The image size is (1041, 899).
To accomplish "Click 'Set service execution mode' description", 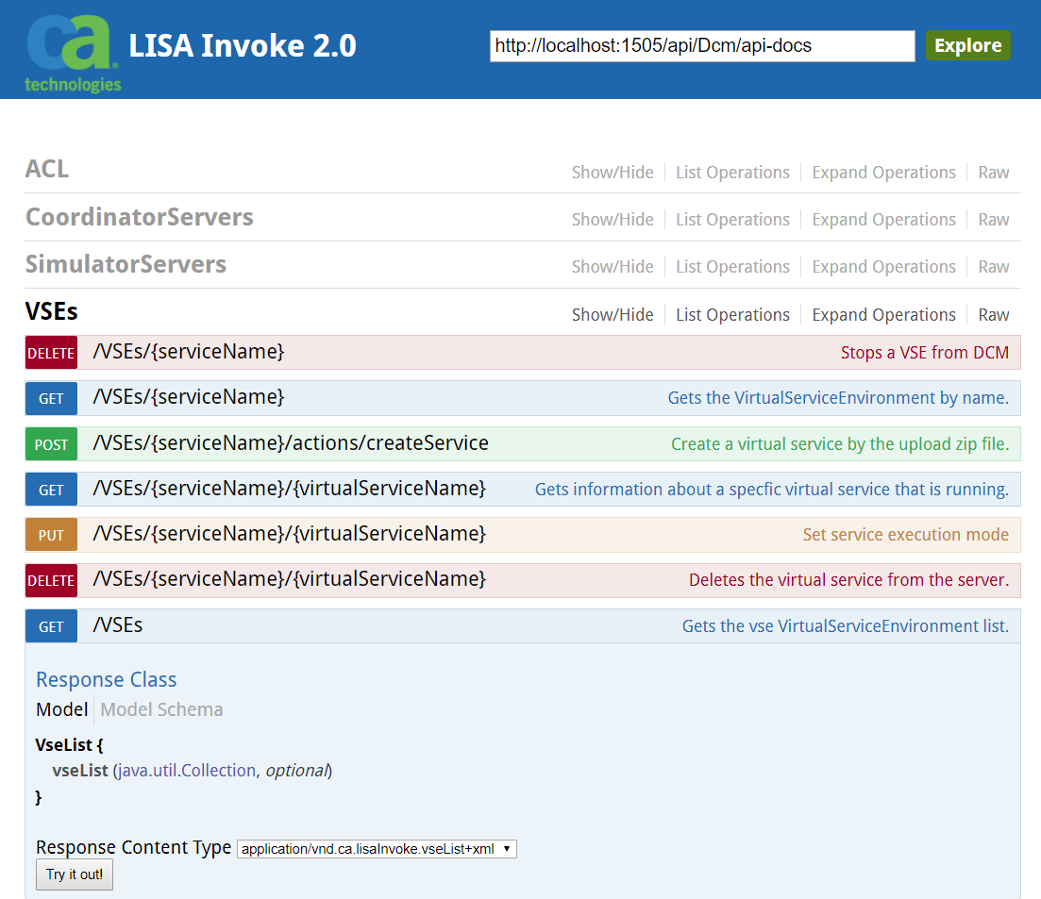I will pyautogui.click(x=906, y=534).
